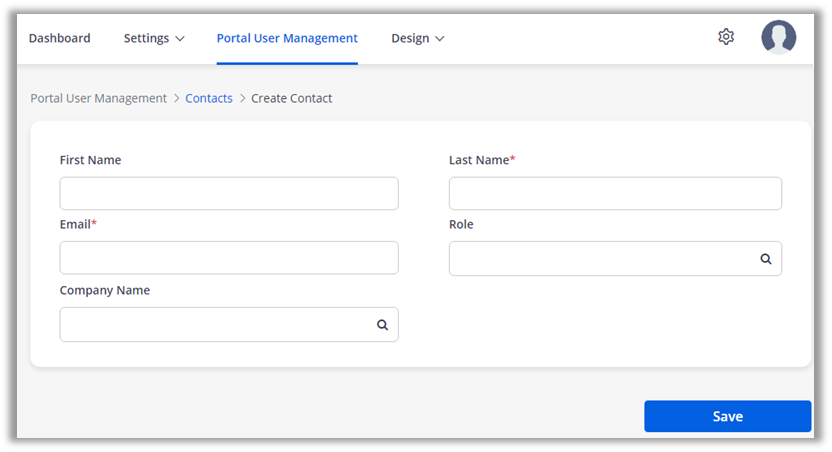Click the Company Name search magnifier icon
Viewport: 832px width, 452px height.
[x=382, y=325]
